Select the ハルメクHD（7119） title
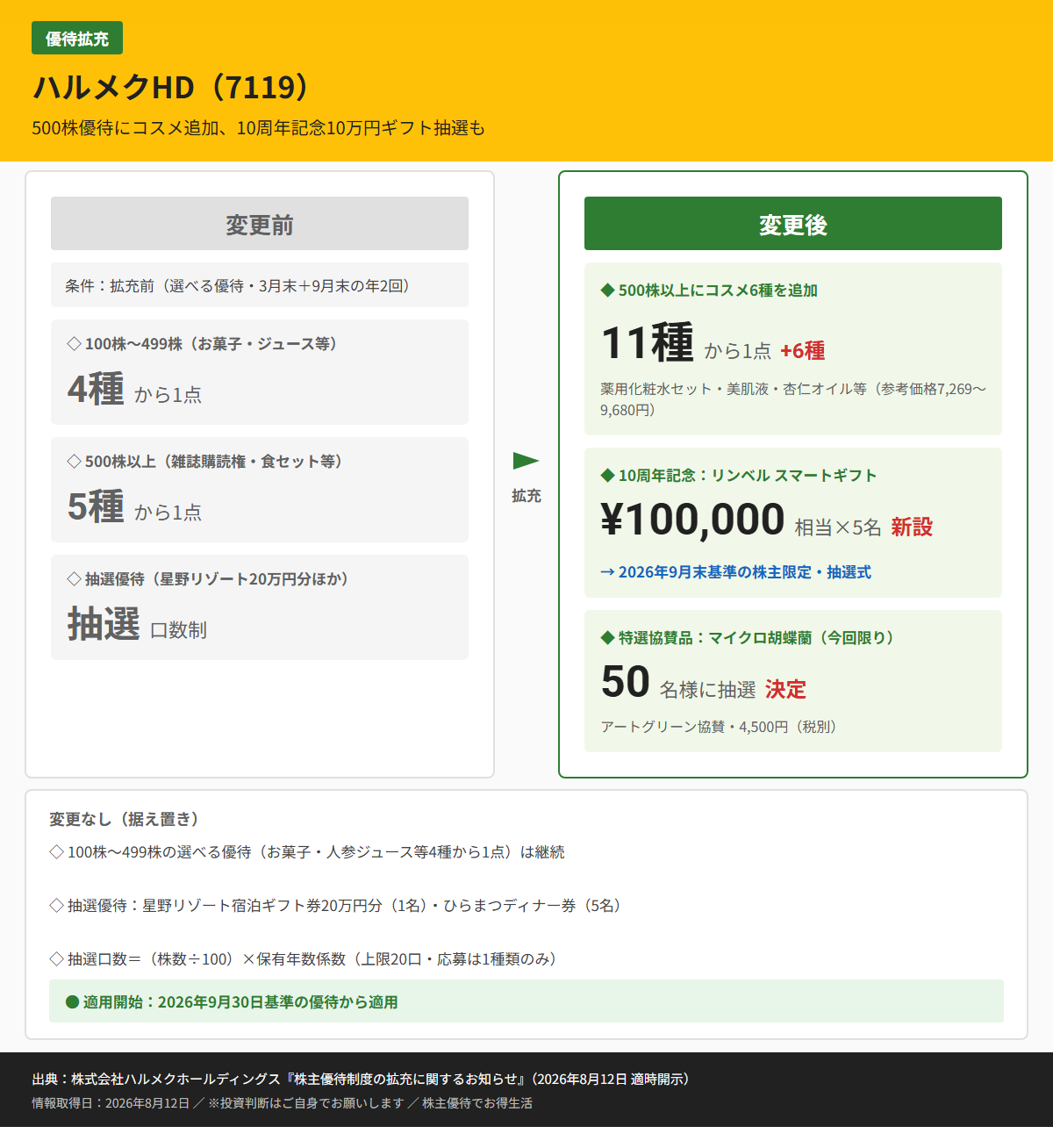This screenshot has height=1148, width=1053. (x=172, y=88)
